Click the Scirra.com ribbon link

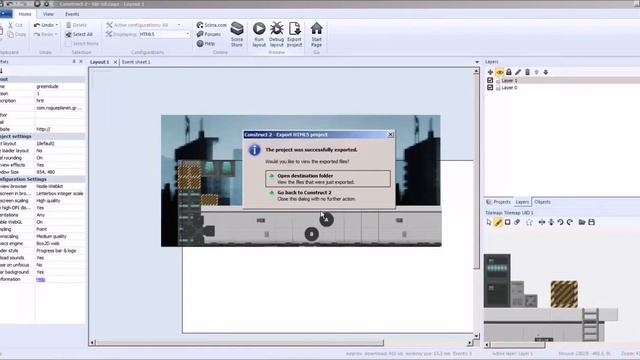pyautogui.click(x=211, y=25)
